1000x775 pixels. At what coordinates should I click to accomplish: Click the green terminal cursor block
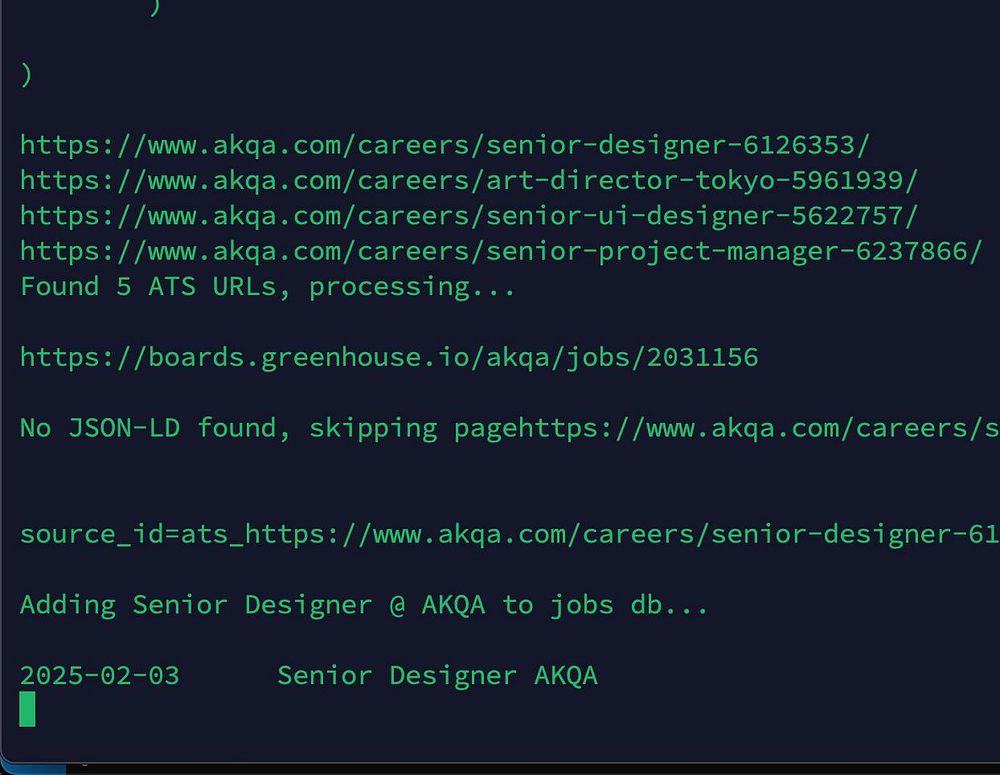pyautogui.click(x=27, y=708)
